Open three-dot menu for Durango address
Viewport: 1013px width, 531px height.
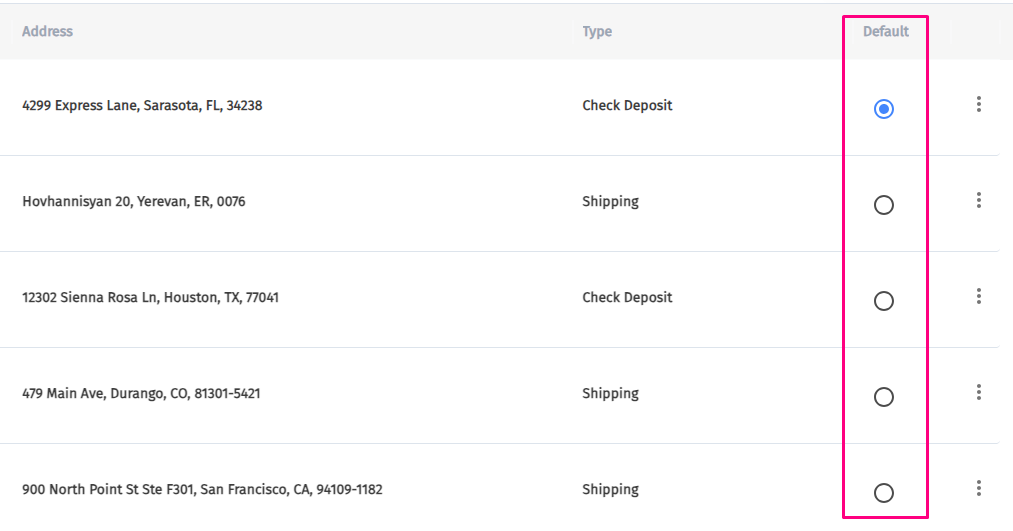(979, 393)
